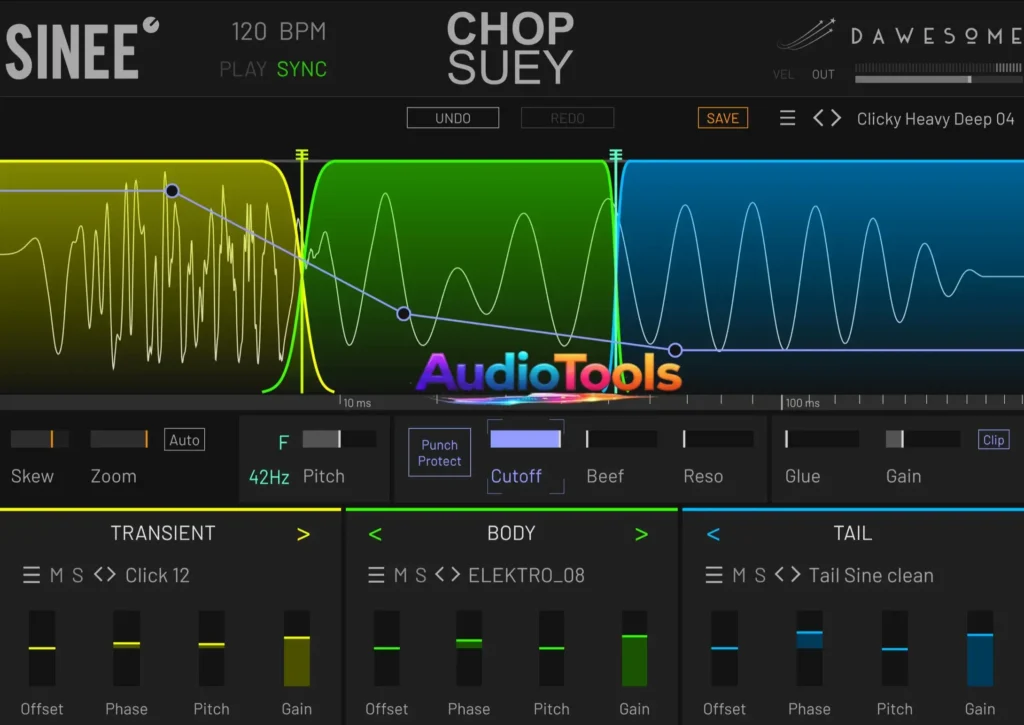1024x725 pixels.
Task: Open the preset hamburger menu near Save
Action: point(788,118)
